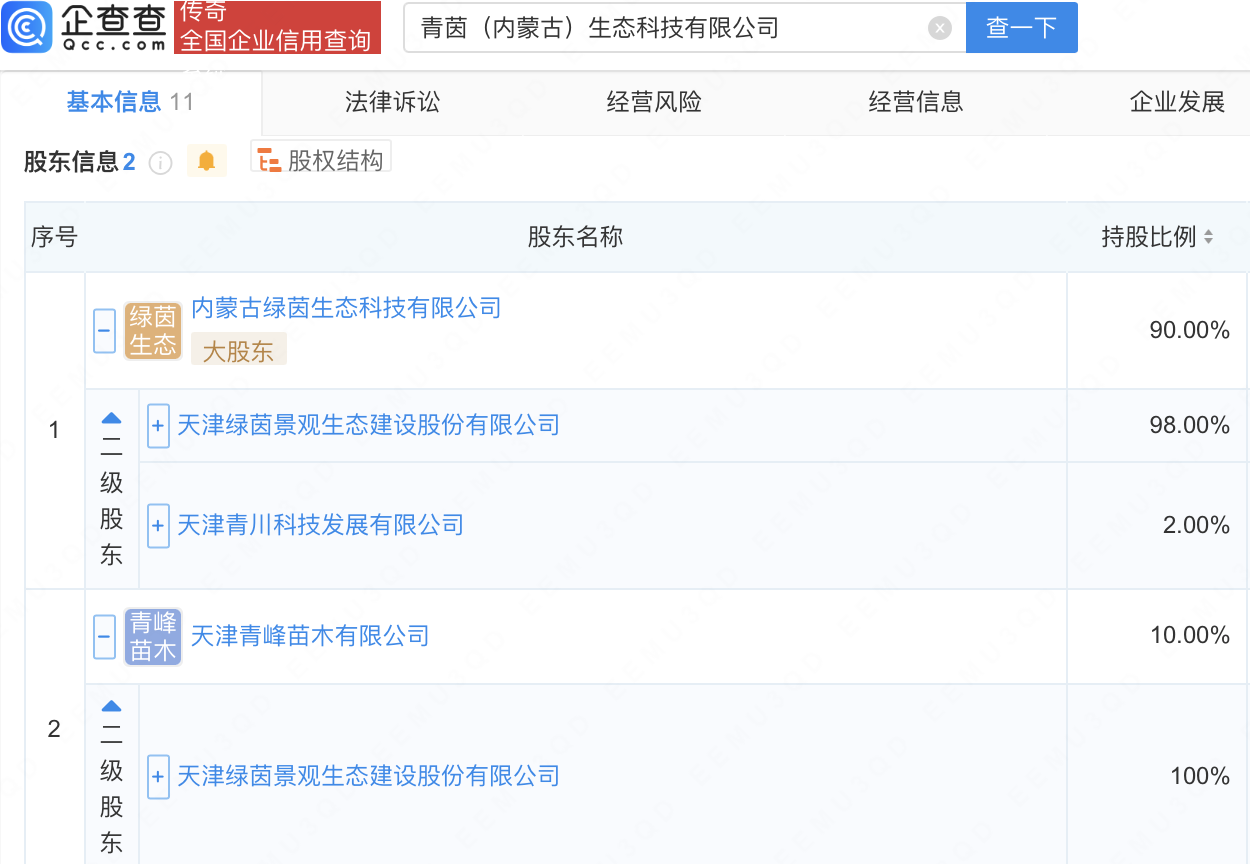This screenshot has width=1250, height=864.
Task: Click the 序号 column header
Action: [x=54, y=237]
